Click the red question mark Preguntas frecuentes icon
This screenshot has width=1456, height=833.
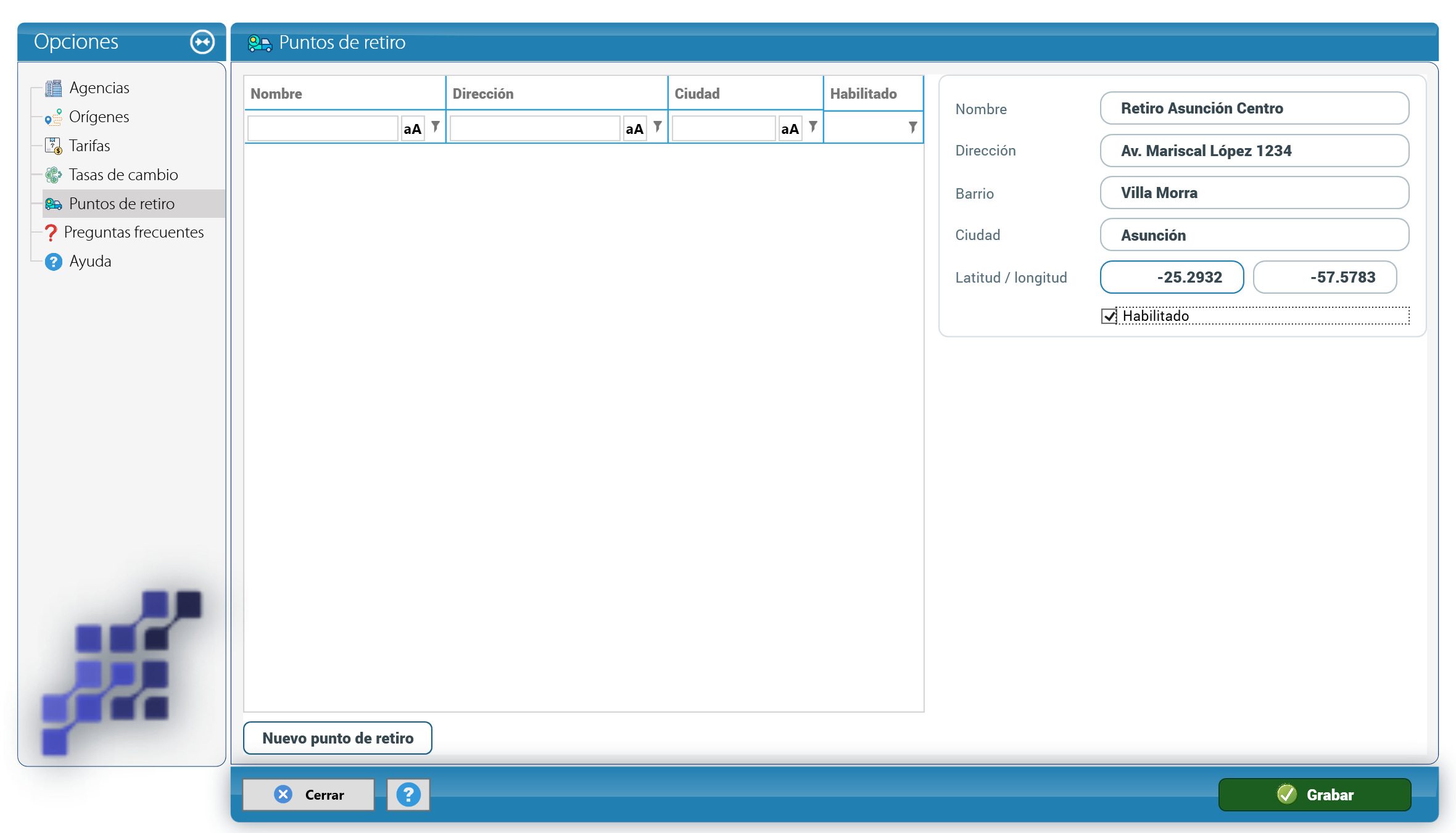coord(51,233)
